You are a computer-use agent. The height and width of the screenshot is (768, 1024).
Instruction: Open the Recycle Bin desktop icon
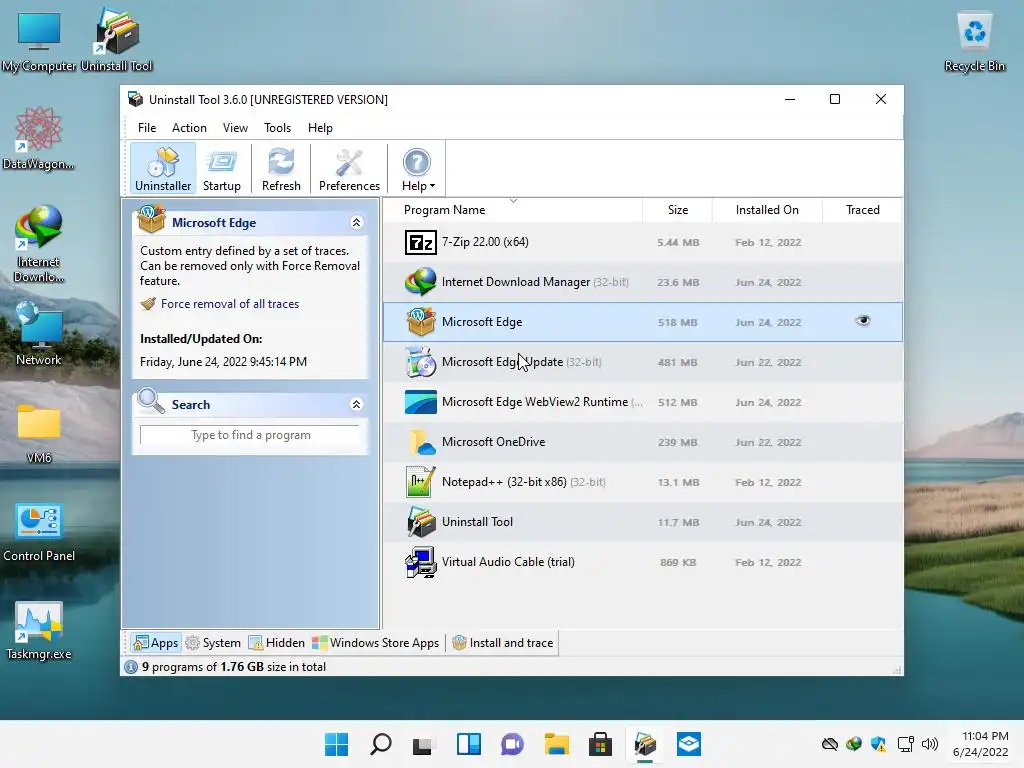974,40
